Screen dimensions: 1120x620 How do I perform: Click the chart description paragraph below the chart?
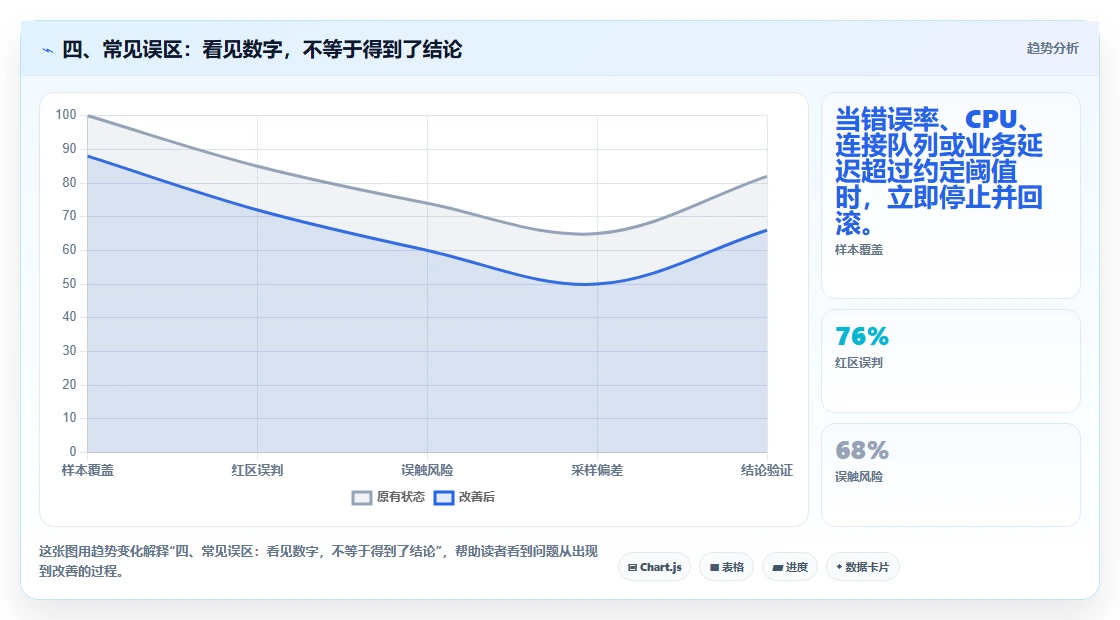pyautogui.click(x=319, y=561)
